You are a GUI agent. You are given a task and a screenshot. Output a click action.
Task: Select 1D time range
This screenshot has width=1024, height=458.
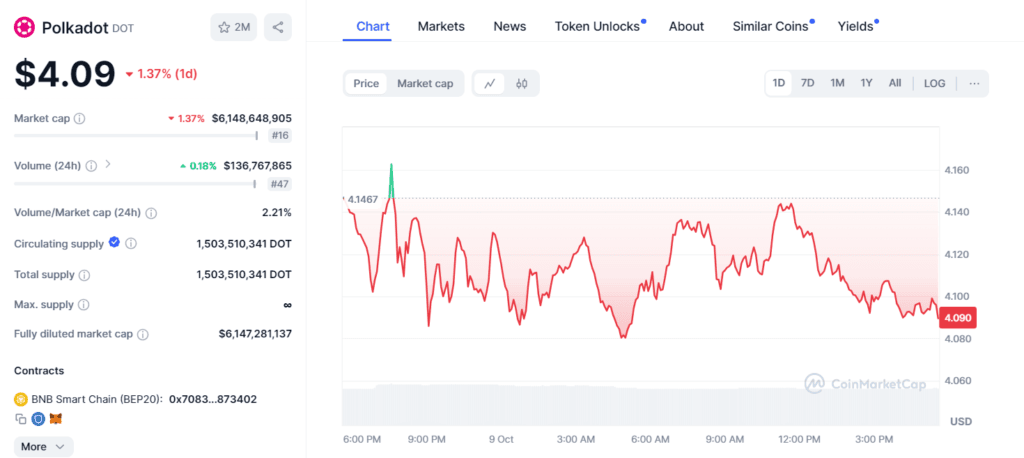(778, 84)
